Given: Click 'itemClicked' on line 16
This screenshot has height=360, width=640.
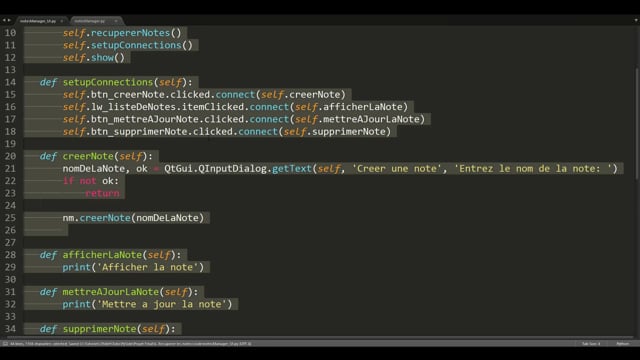Looking at the screenshot, I should click(x=213, y=107).
